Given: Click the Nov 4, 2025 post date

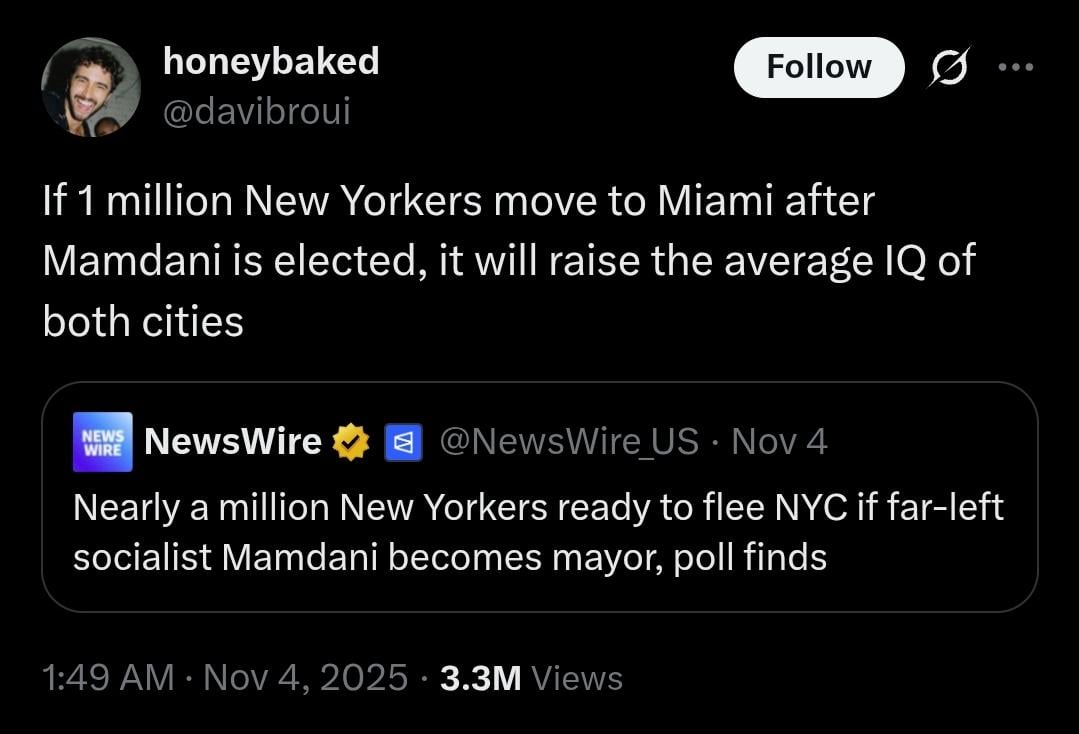Looking at the screenshot, I should pos(305,678).
